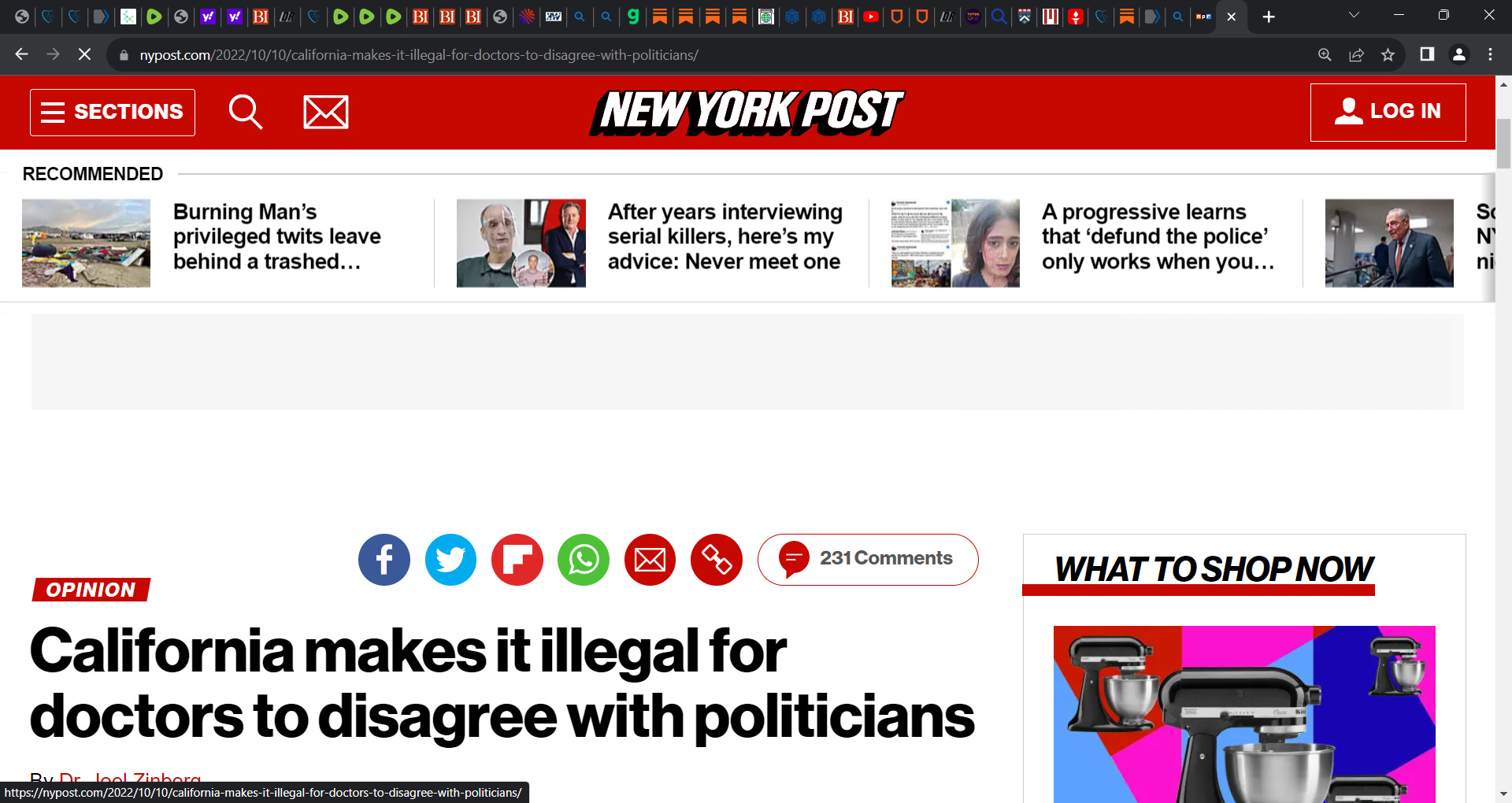Open 'After years interviewing serial killers' article
Screen dimensions: 1512x803
[x=725, y=236]
